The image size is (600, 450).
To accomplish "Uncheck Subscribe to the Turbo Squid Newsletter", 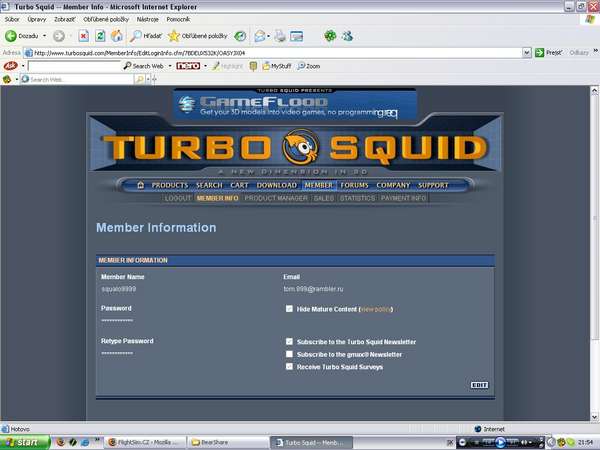I will 289,341.
